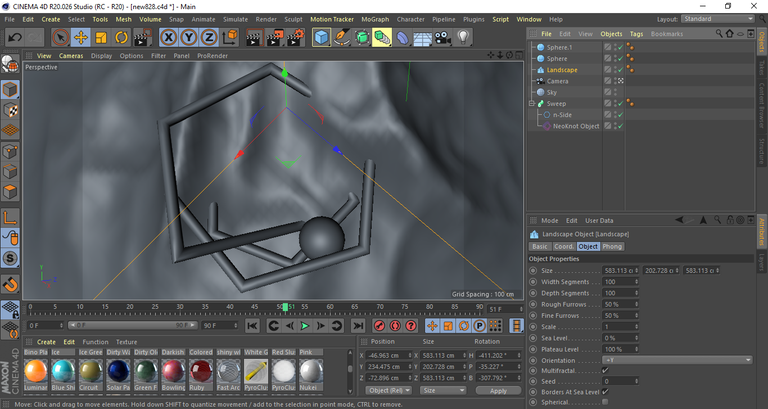
Task: Toggle Landscape enabled checkmark
Action: (621, 70)
